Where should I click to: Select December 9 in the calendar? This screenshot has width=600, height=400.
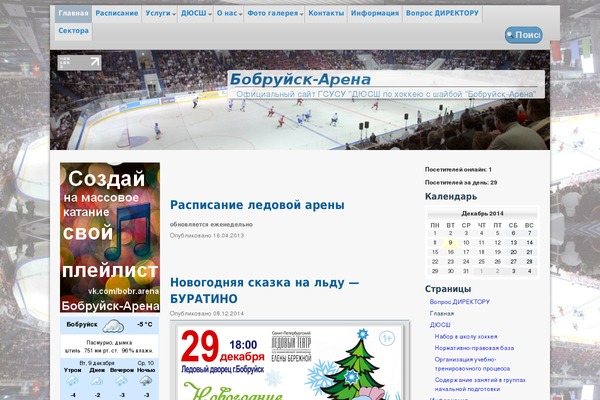[x=450, y=243]
